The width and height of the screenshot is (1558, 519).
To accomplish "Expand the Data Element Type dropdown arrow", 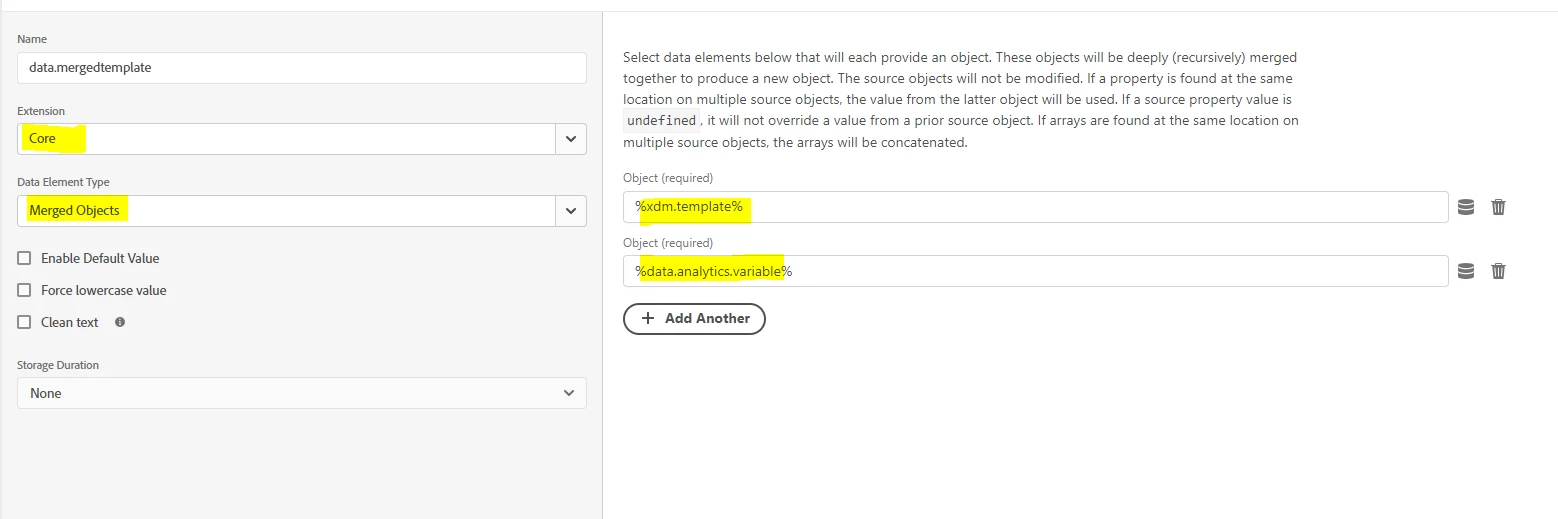I will (570, 211).
